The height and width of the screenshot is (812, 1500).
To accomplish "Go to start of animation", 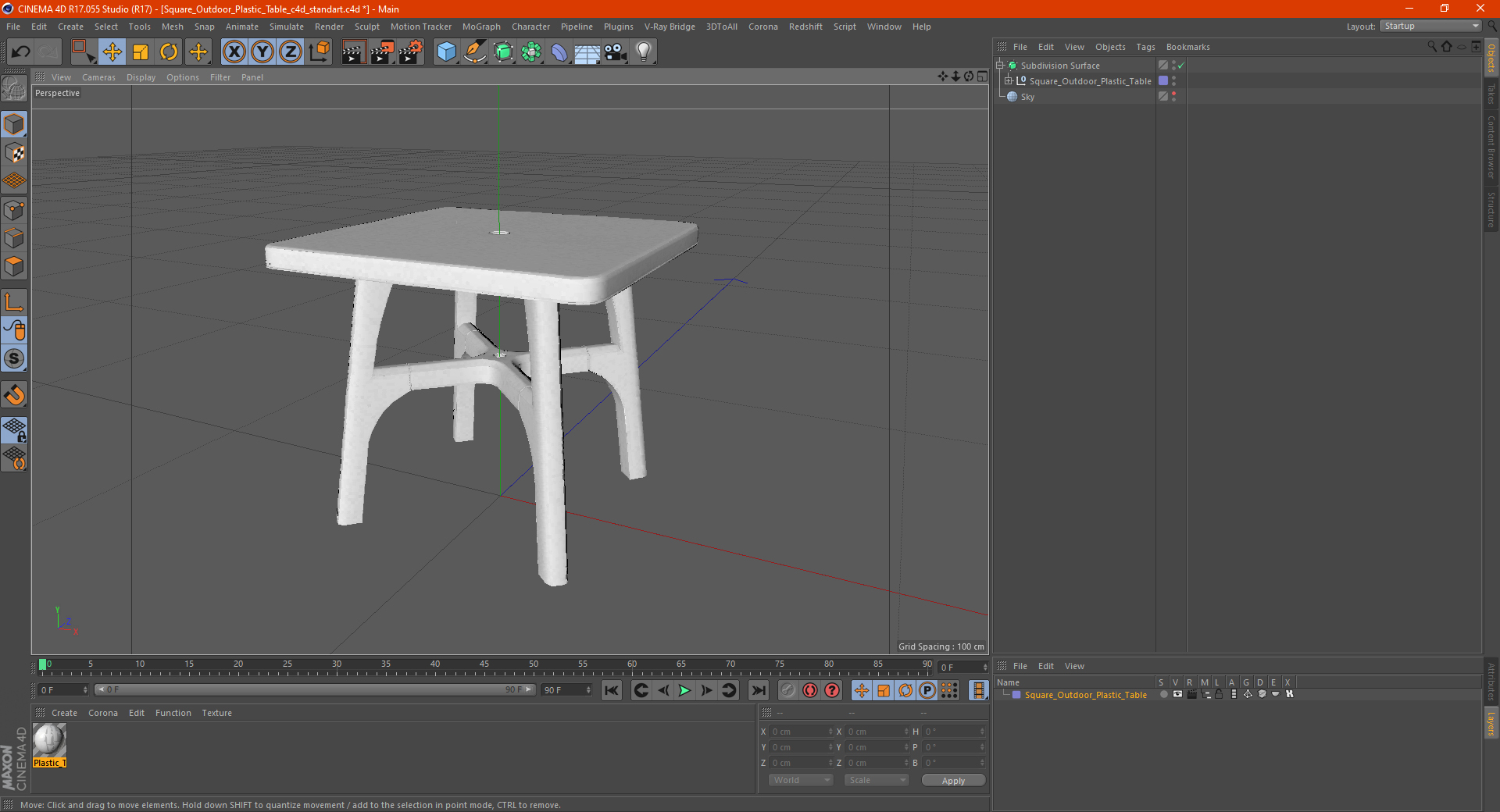I will pos(612,690).
